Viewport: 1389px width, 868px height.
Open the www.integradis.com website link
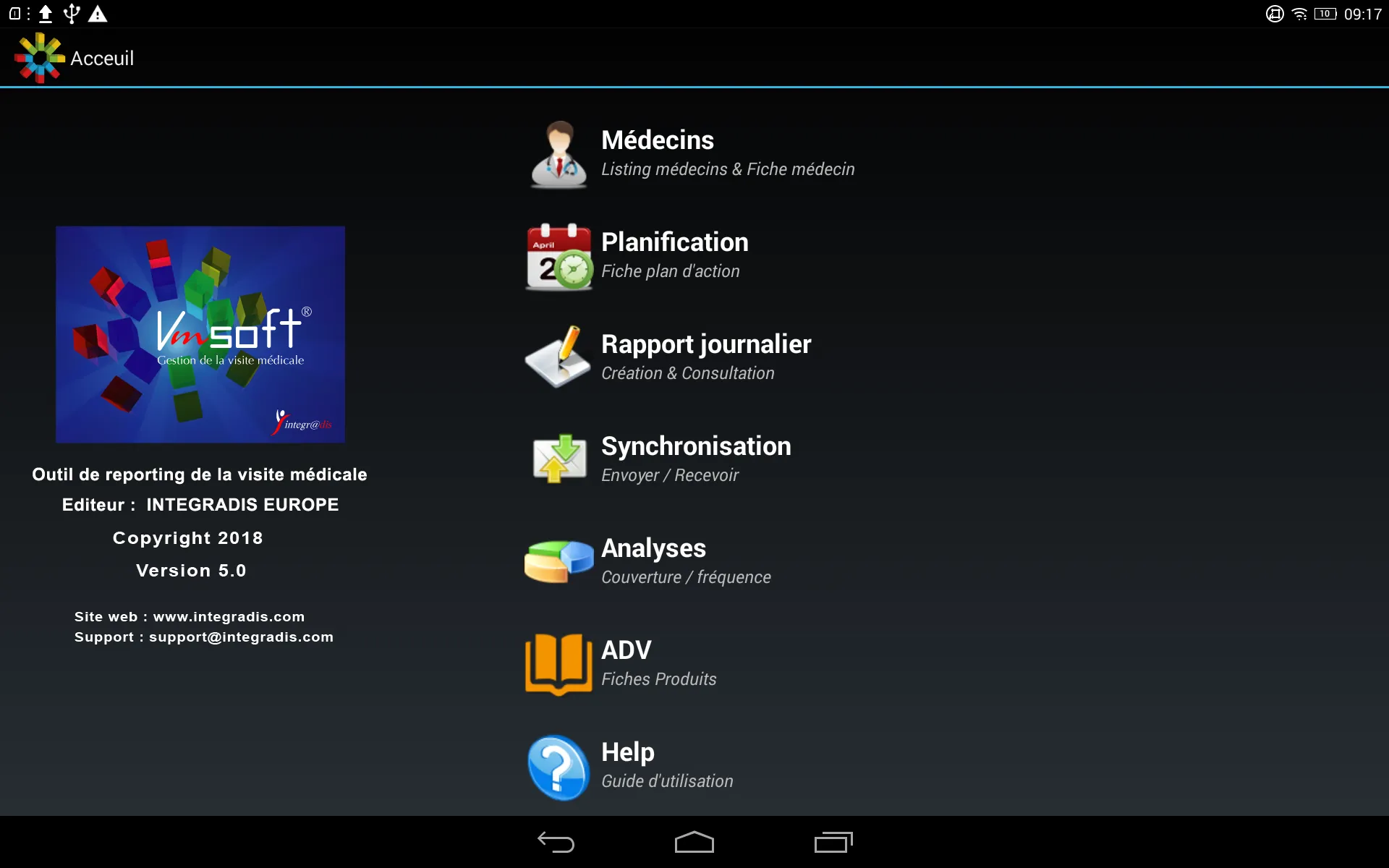(x=229, y=617)
